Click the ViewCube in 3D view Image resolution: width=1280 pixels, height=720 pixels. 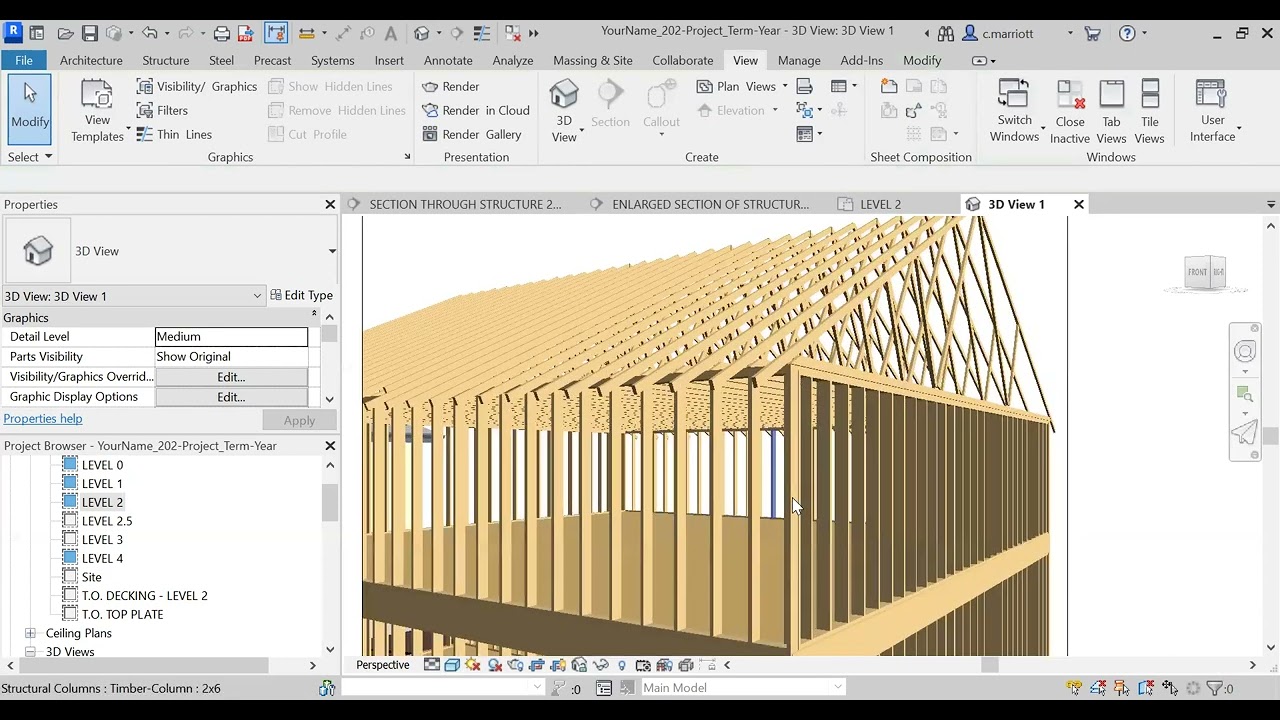[x=1205, y=273]
